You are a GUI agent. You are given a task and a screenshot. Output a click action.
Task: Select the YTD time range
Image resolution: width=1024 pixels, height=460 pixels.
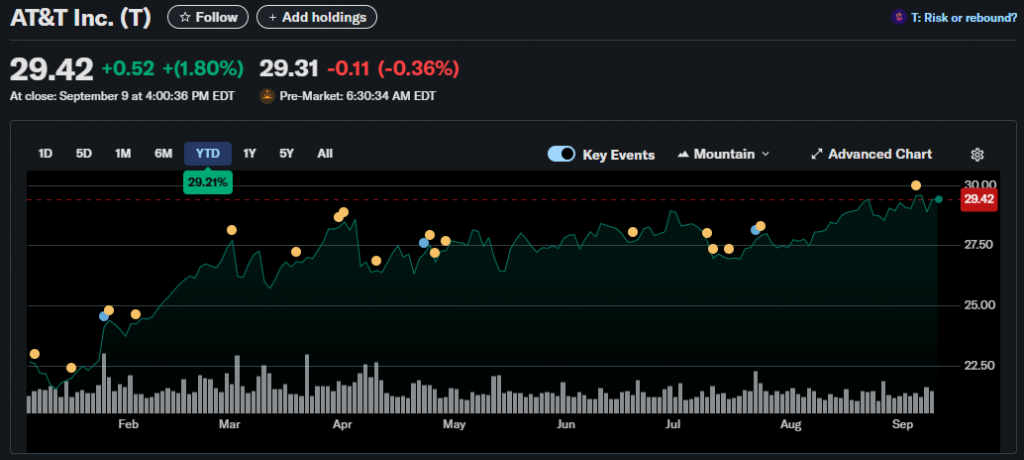coord(208,154)
